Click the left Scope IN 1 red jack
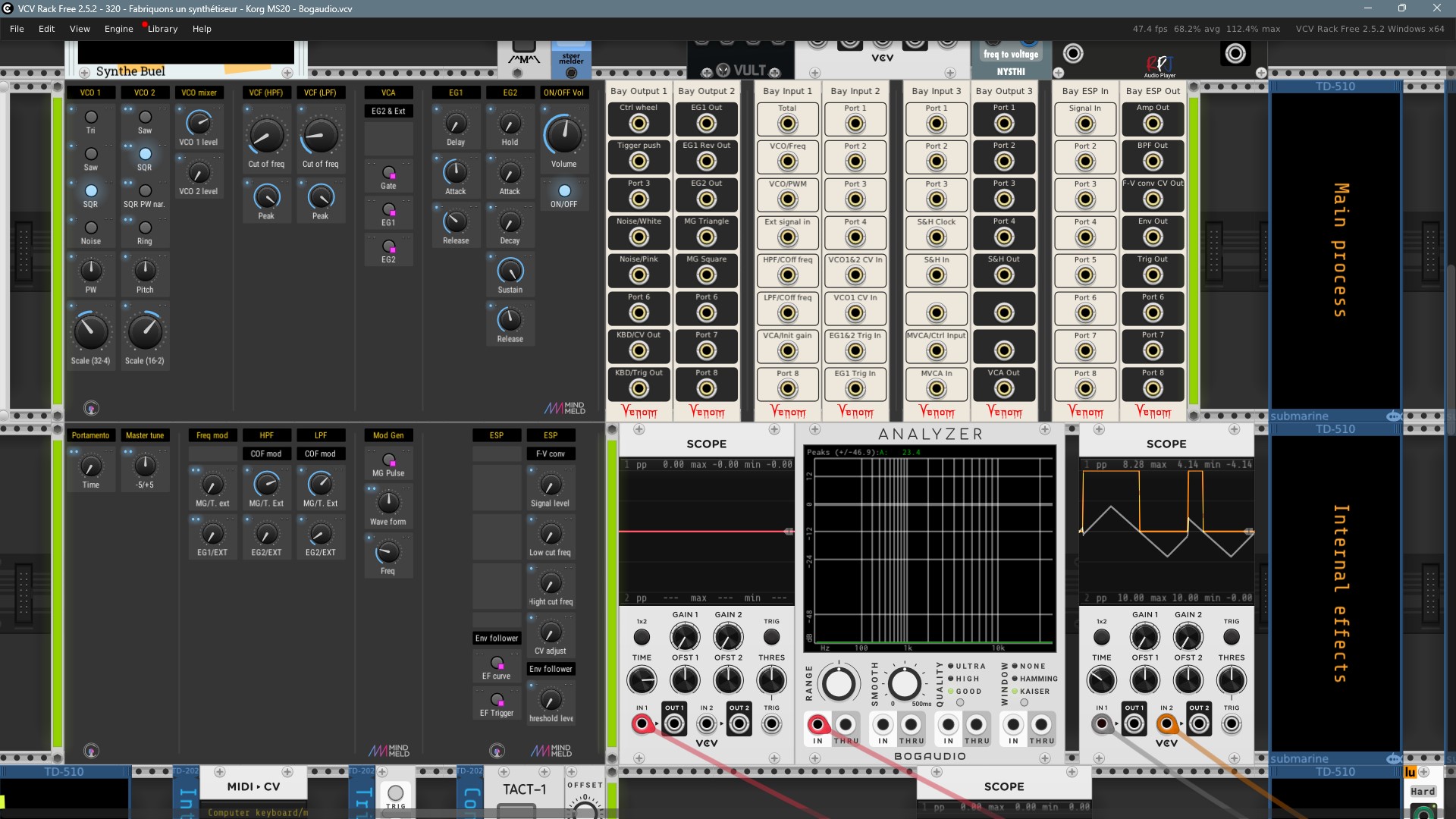The height and width of the screenshot is (819, 1456). [642, 724]
